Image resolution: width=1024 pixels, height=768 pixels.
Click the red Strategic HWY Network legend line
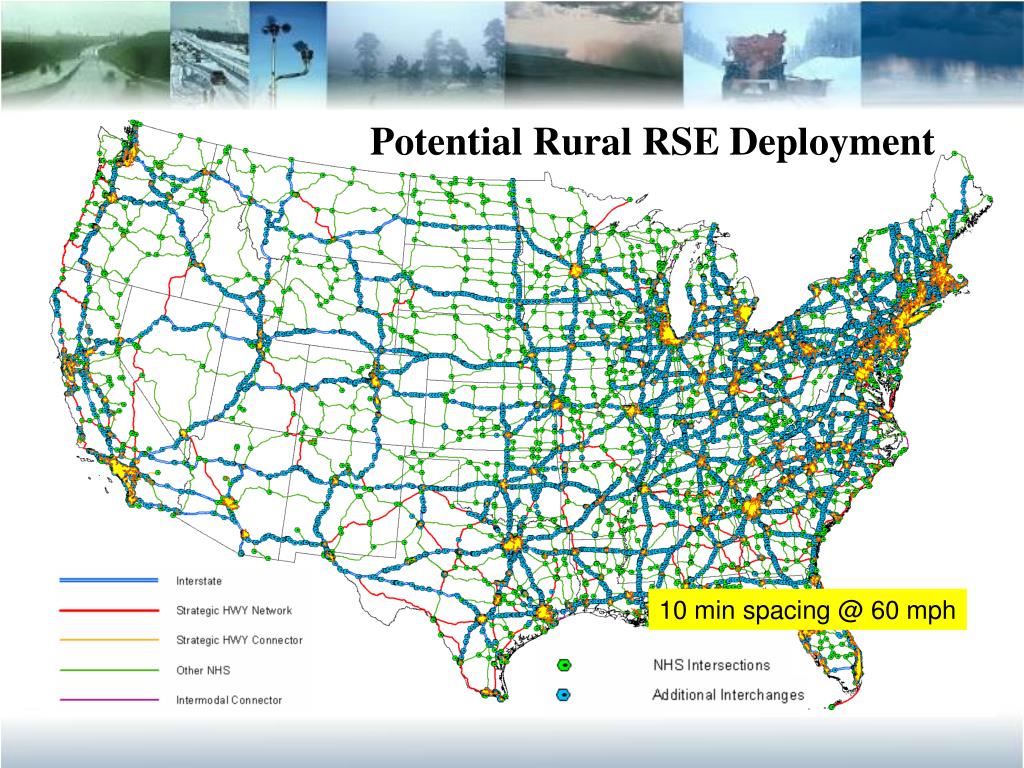pyautogui.click(x=109, y=610)
